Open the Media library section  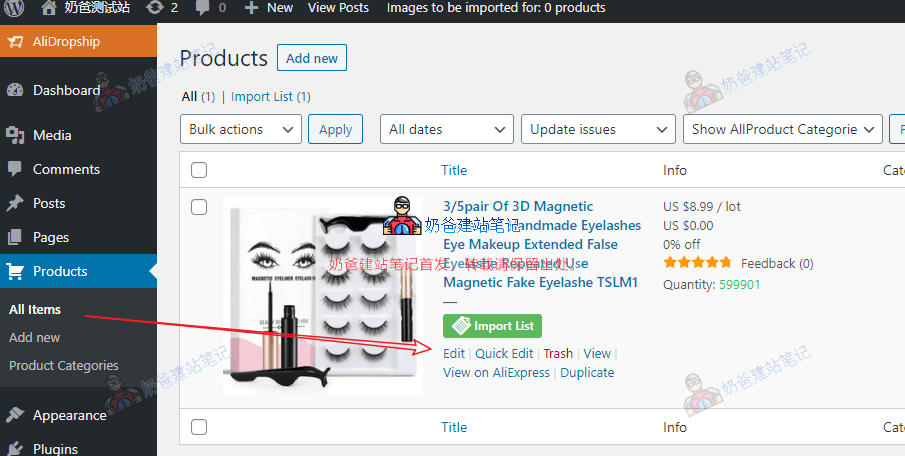[x=52, y=135]
